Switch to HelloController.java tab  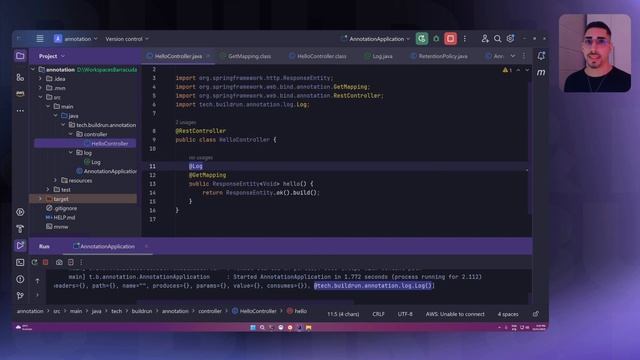pyautogui.click(x=178, y=56)
